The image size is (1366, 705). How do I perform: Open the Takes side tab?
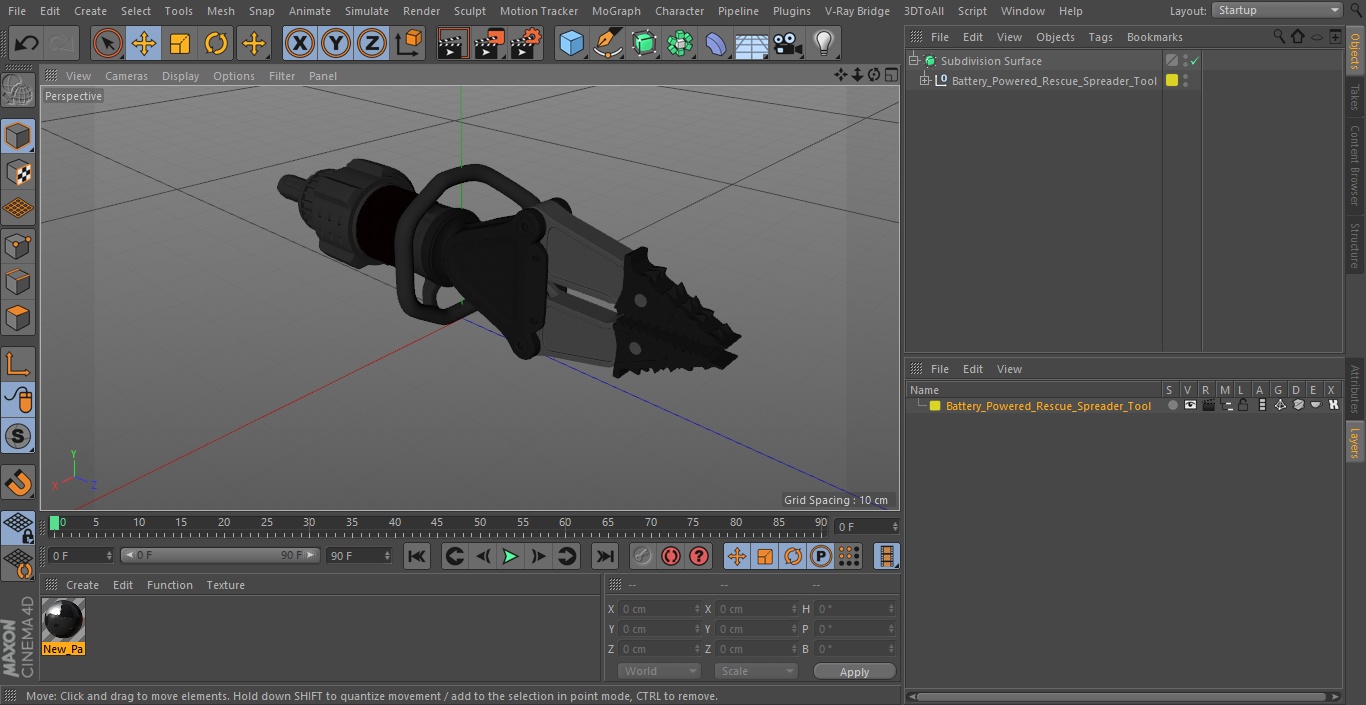click(x=1355, y=97)
